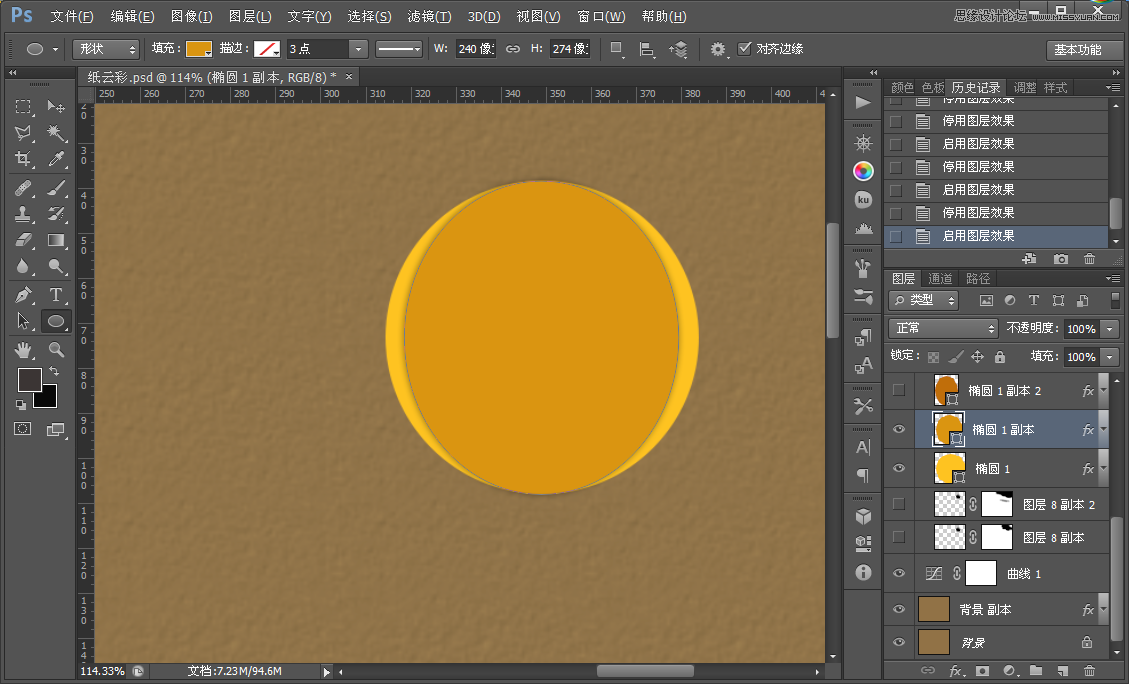Open the 图层(L) menu

250,16
